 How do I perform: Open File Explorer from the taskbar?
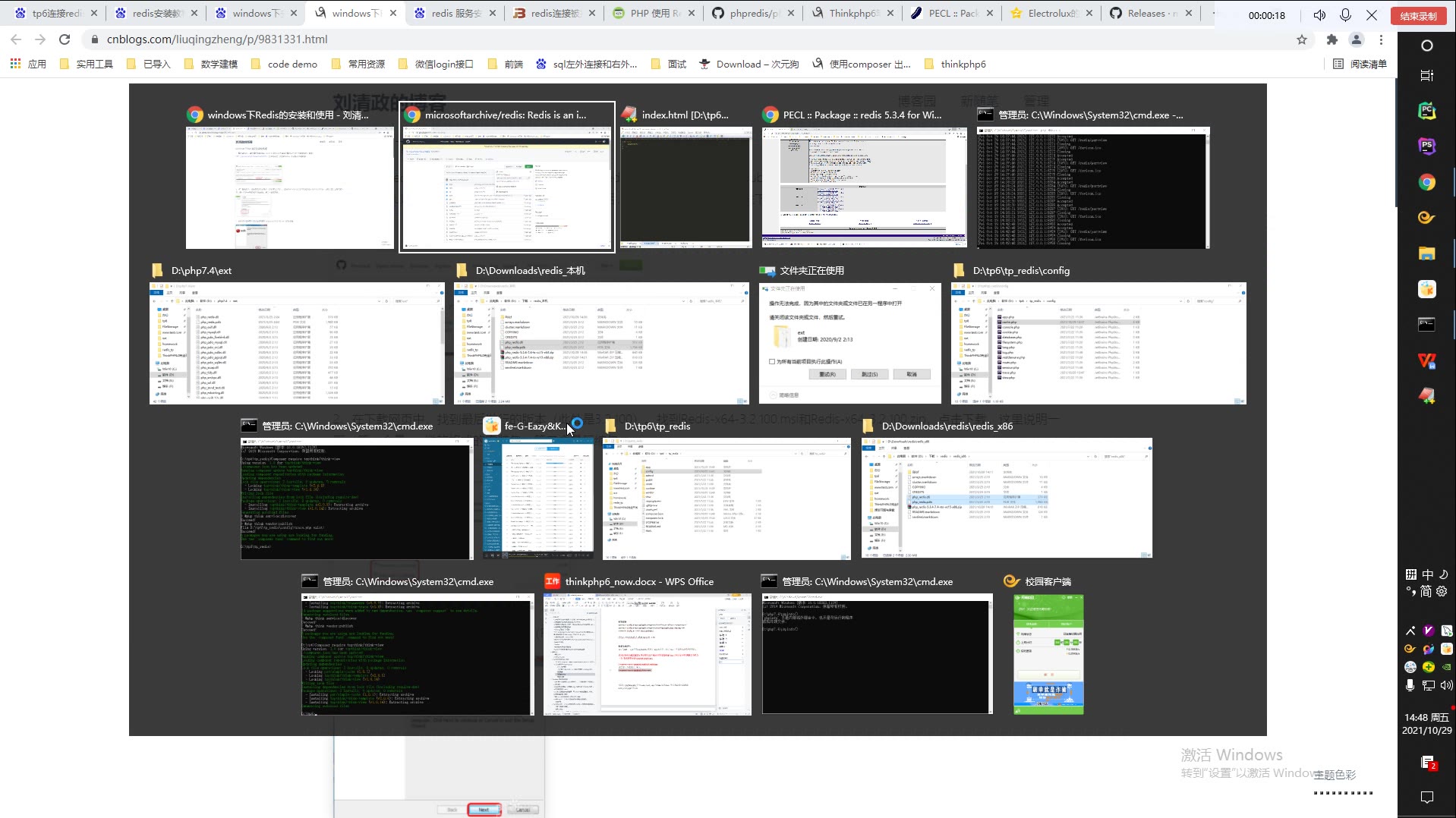tap(1427, 253)
